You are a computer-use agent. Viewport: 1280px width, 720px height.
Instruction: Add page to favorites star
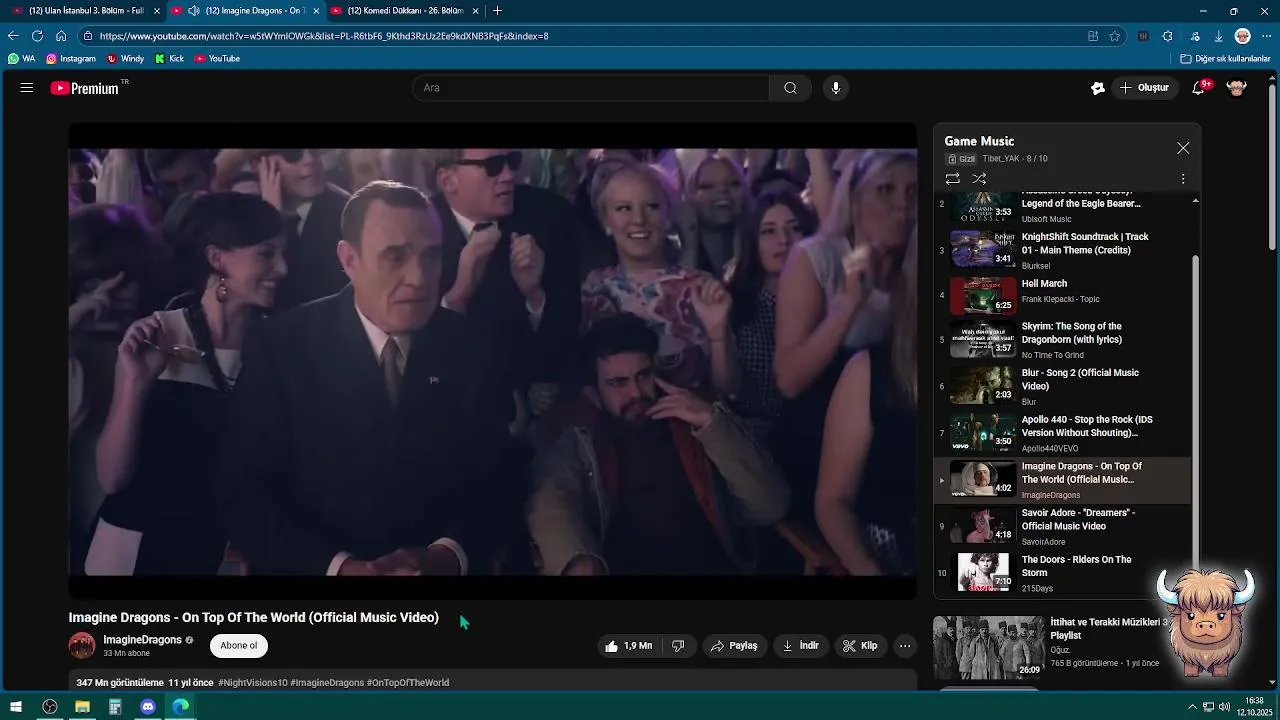tap(1114, 36)
